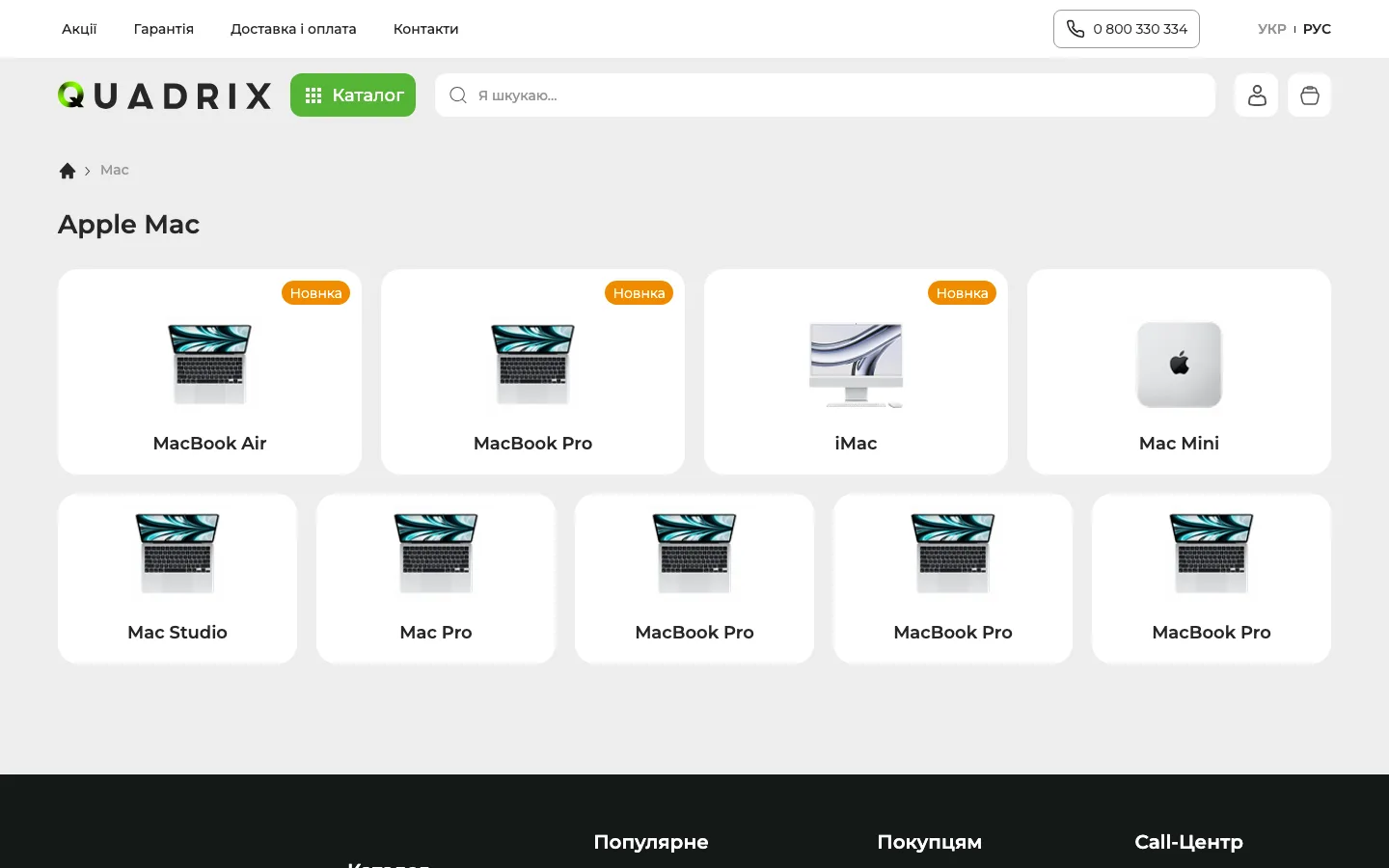Open the Mac Studio product image
The image size is (1389, 868).
pyautogui.click(x=177, y=554)
